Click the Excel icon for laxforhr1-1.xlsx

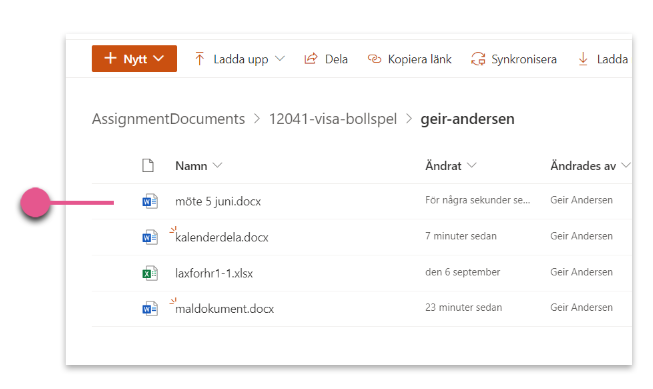click(150, 273)
